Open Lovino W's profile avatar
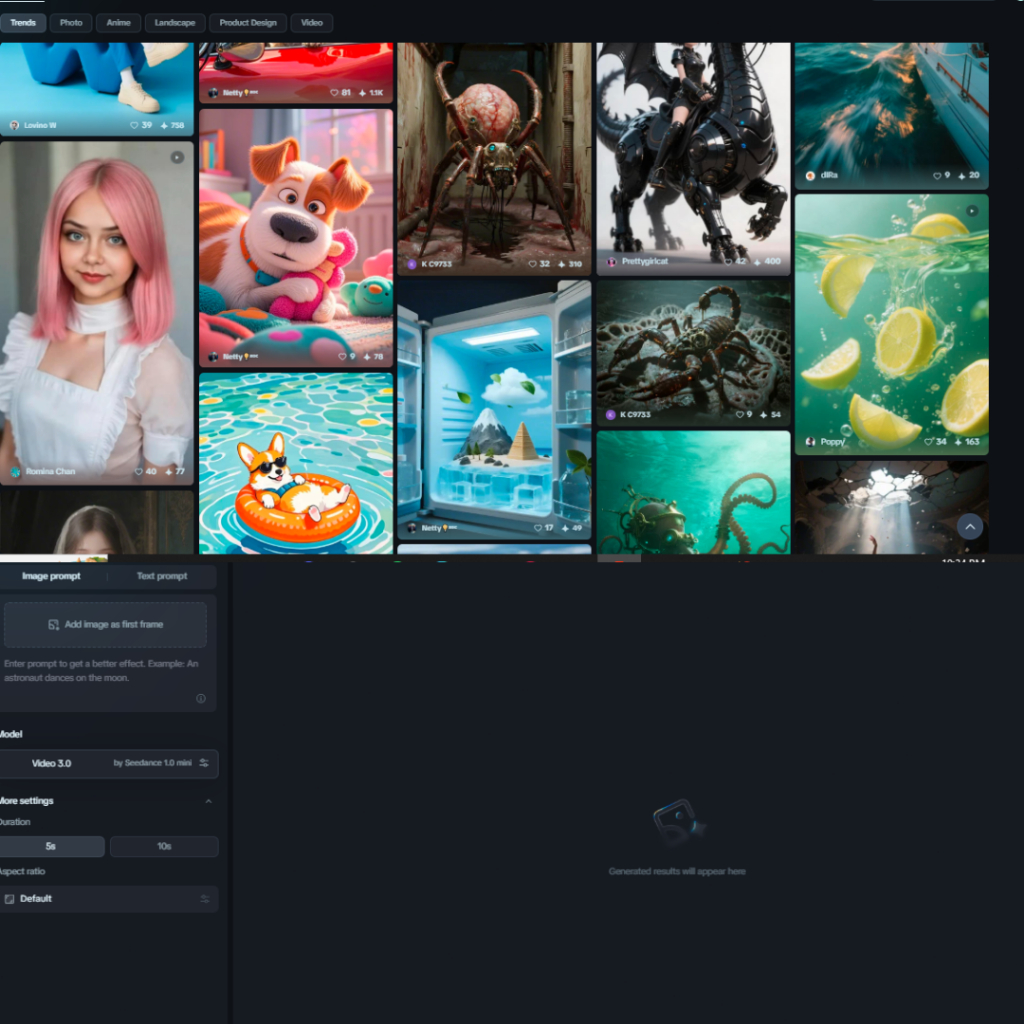Image resolution: width=1024 pixels, height=1024 pixels. tap(14, 125)
